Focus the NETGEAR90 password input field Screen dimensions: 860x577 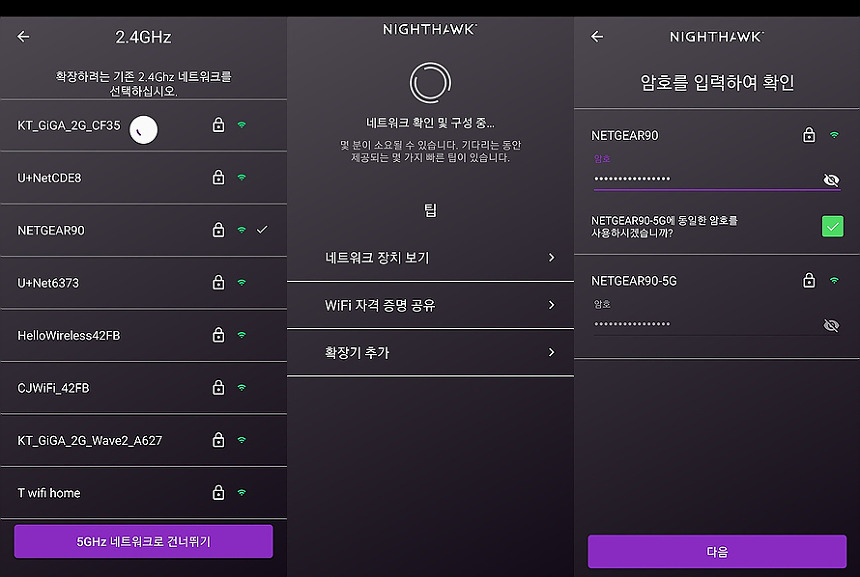tap(706, 179)
